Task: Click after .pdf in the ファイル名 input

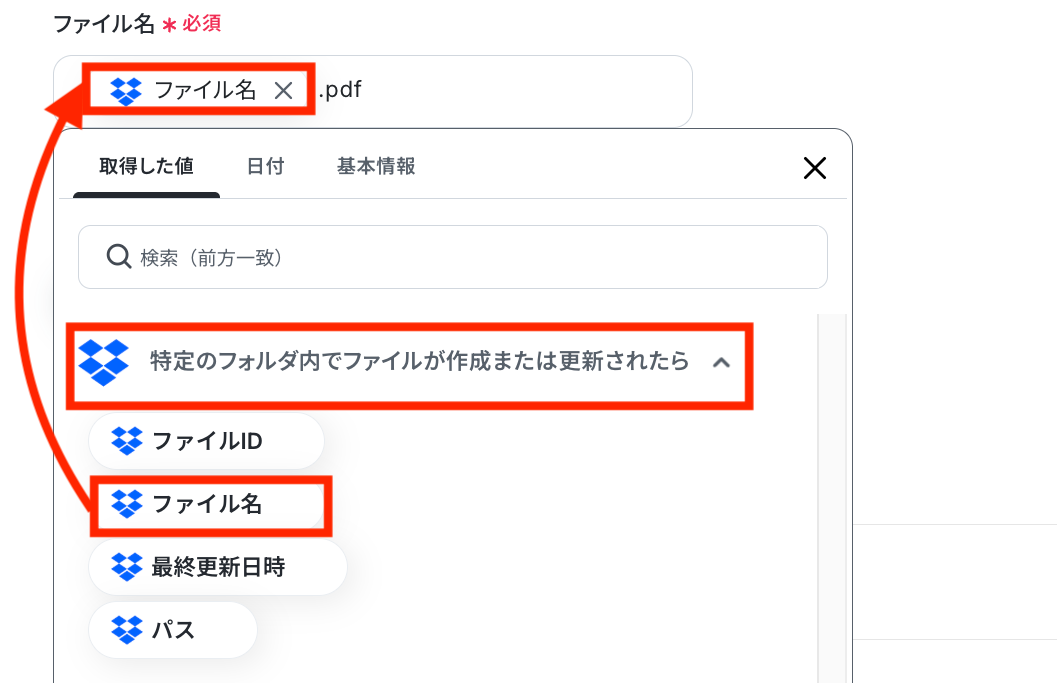Action: pos(526,90)
